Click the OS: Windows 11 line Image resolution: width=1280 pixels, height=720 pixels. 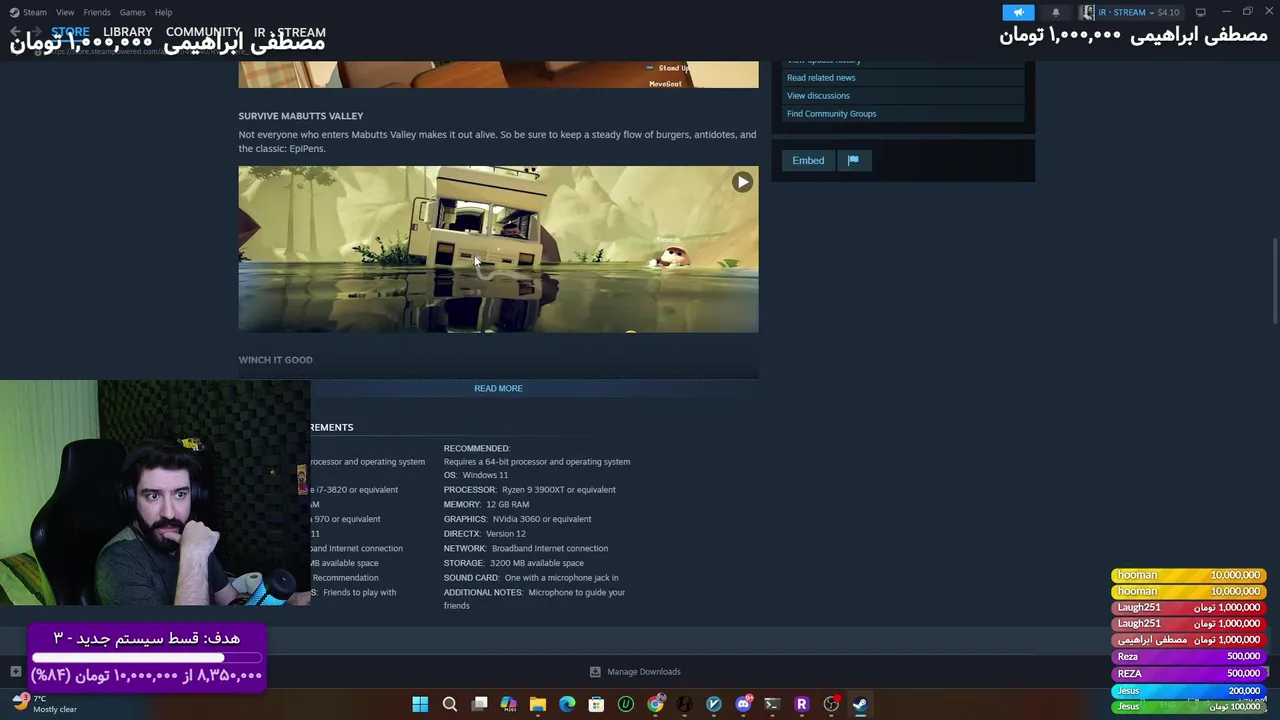(x=476, y=475)
